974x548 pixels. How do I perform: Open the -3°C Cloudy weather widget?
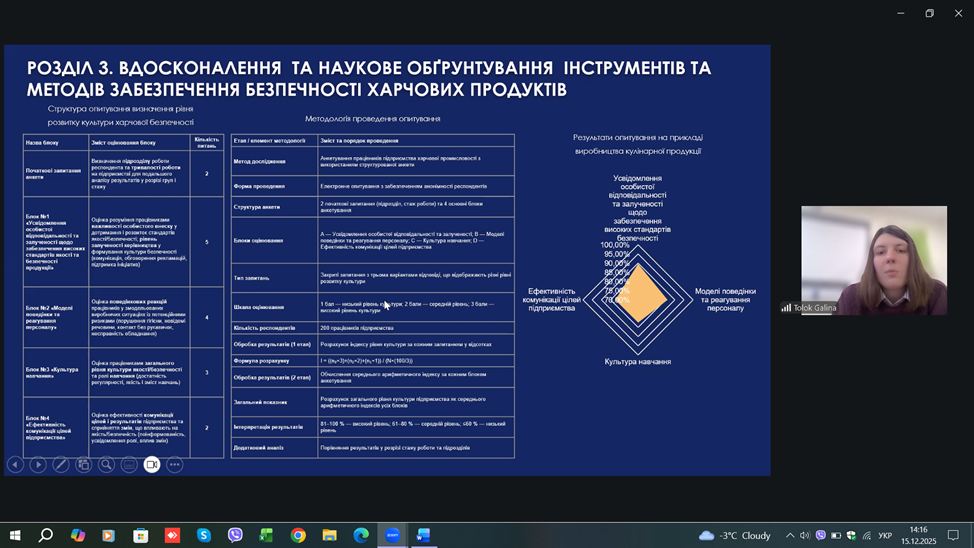click(735, 536)
